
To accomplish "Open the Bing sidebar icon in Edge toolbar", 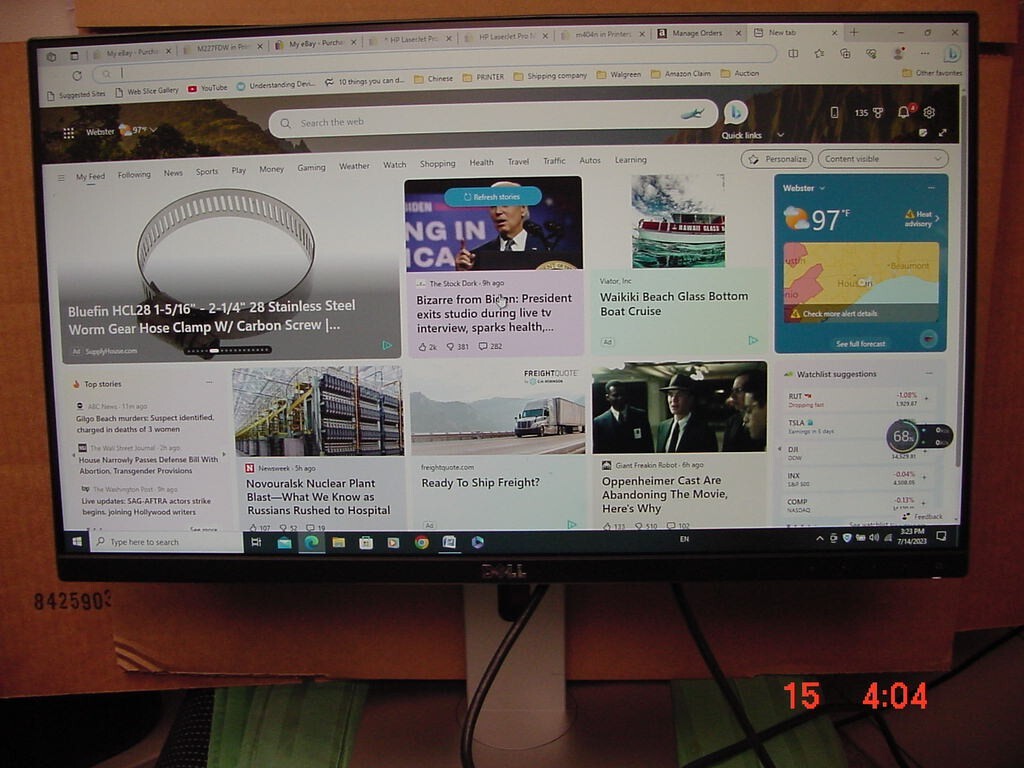I will (952, 54).
